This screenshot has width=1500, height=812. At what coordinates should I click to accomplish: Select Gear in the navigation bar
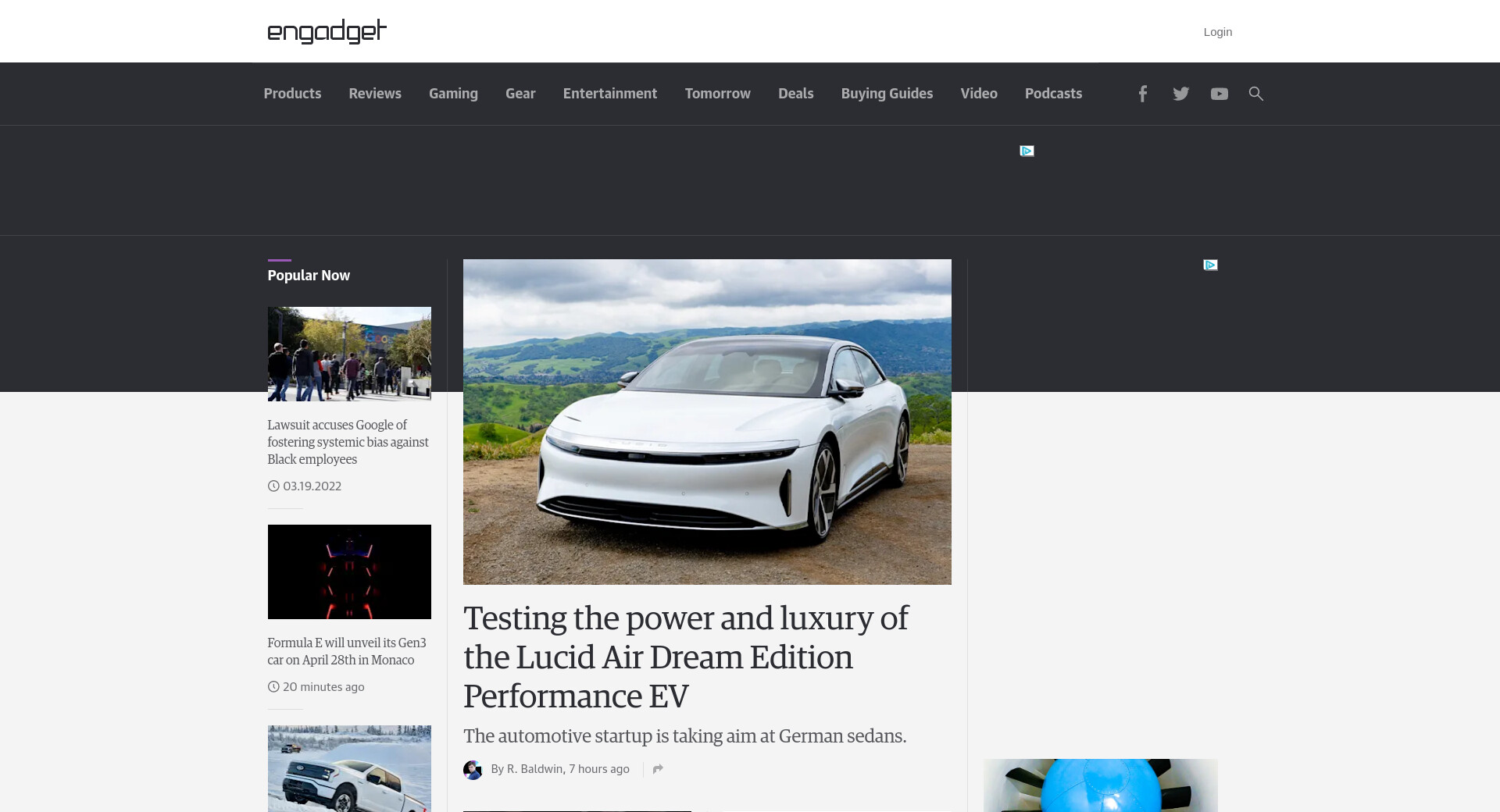pos(520,94)
